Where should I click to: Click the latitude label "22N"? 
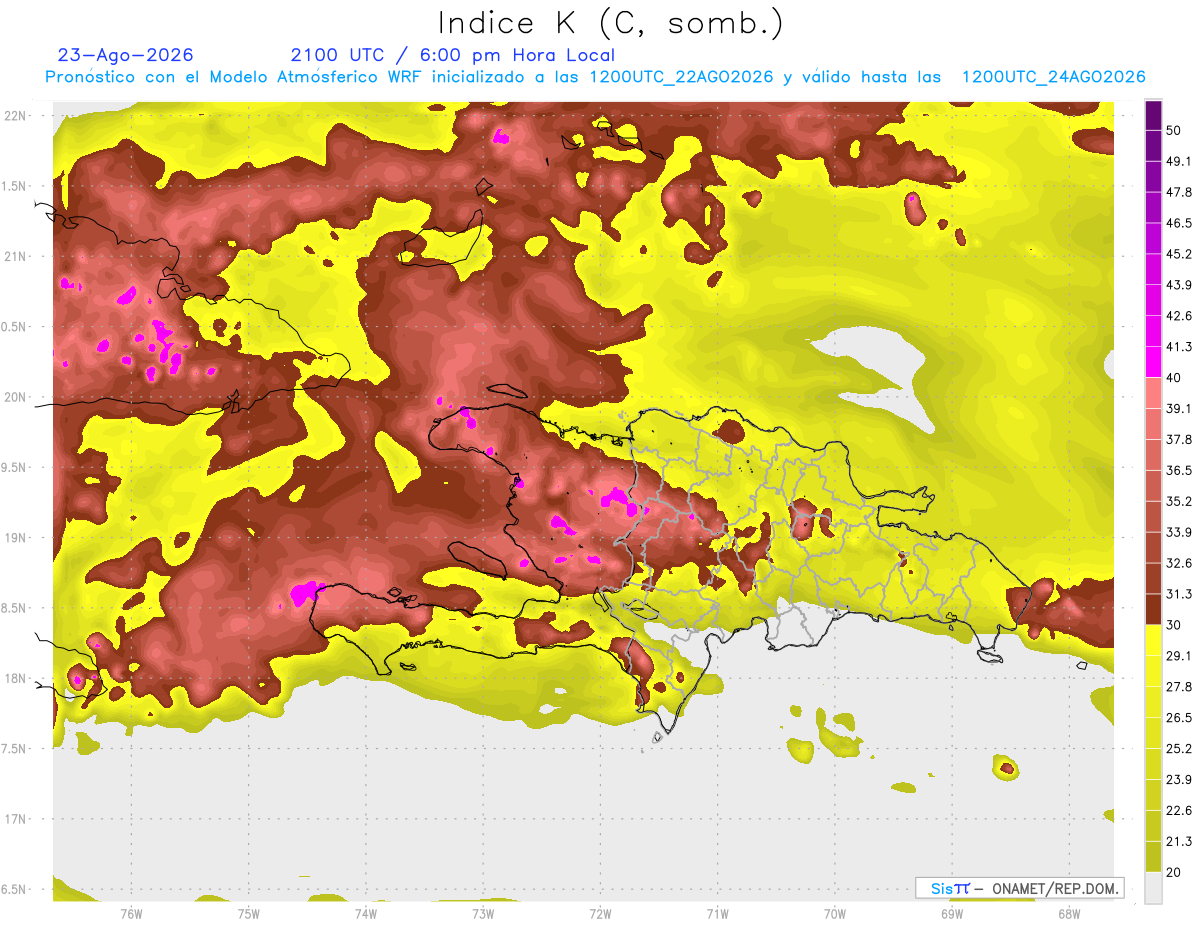(x=15, y=116)
